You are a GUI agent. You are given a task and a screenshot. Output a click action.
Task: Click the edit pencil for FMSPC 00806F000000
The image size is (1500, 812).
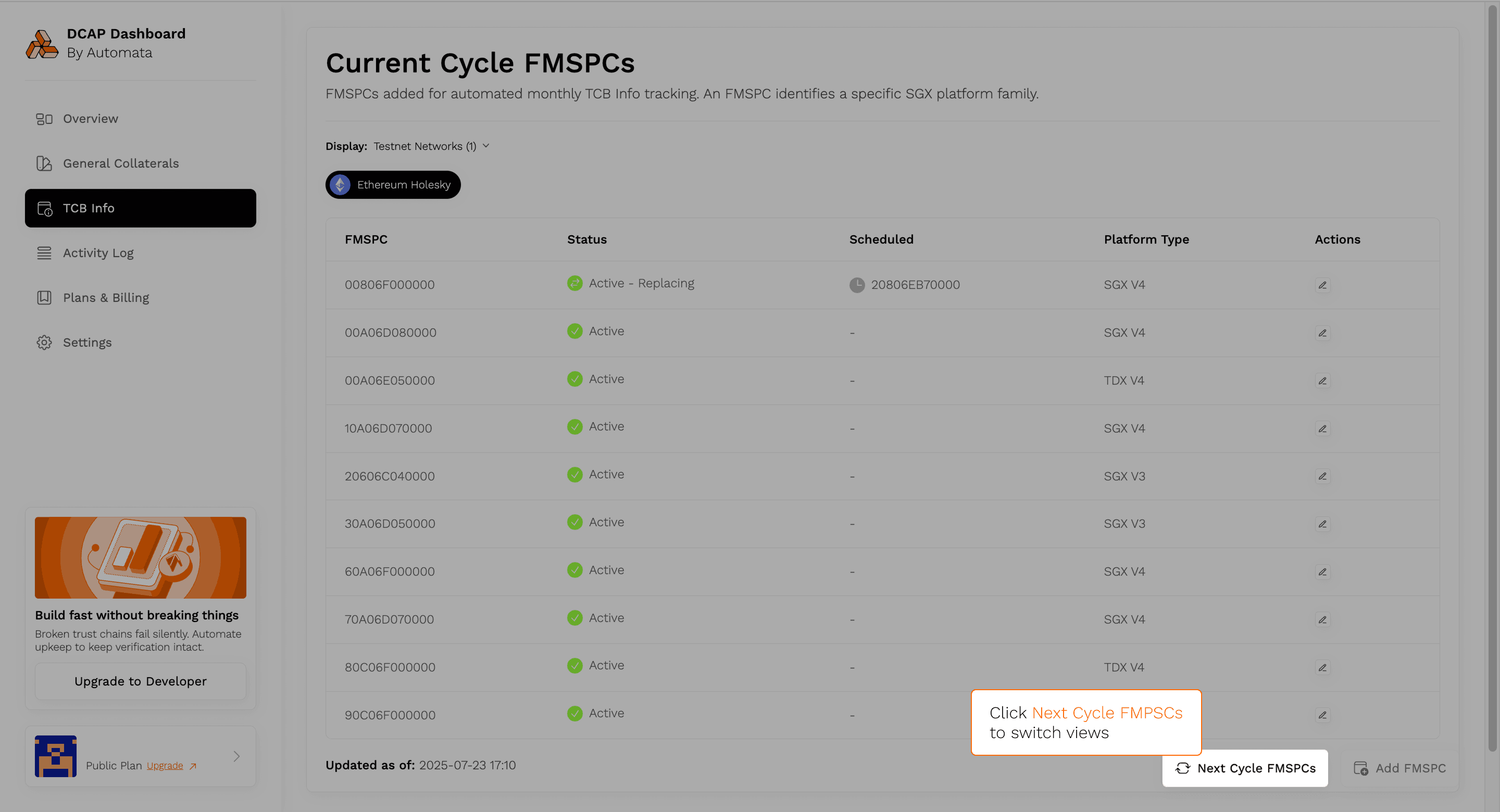tap(1322, 285)
